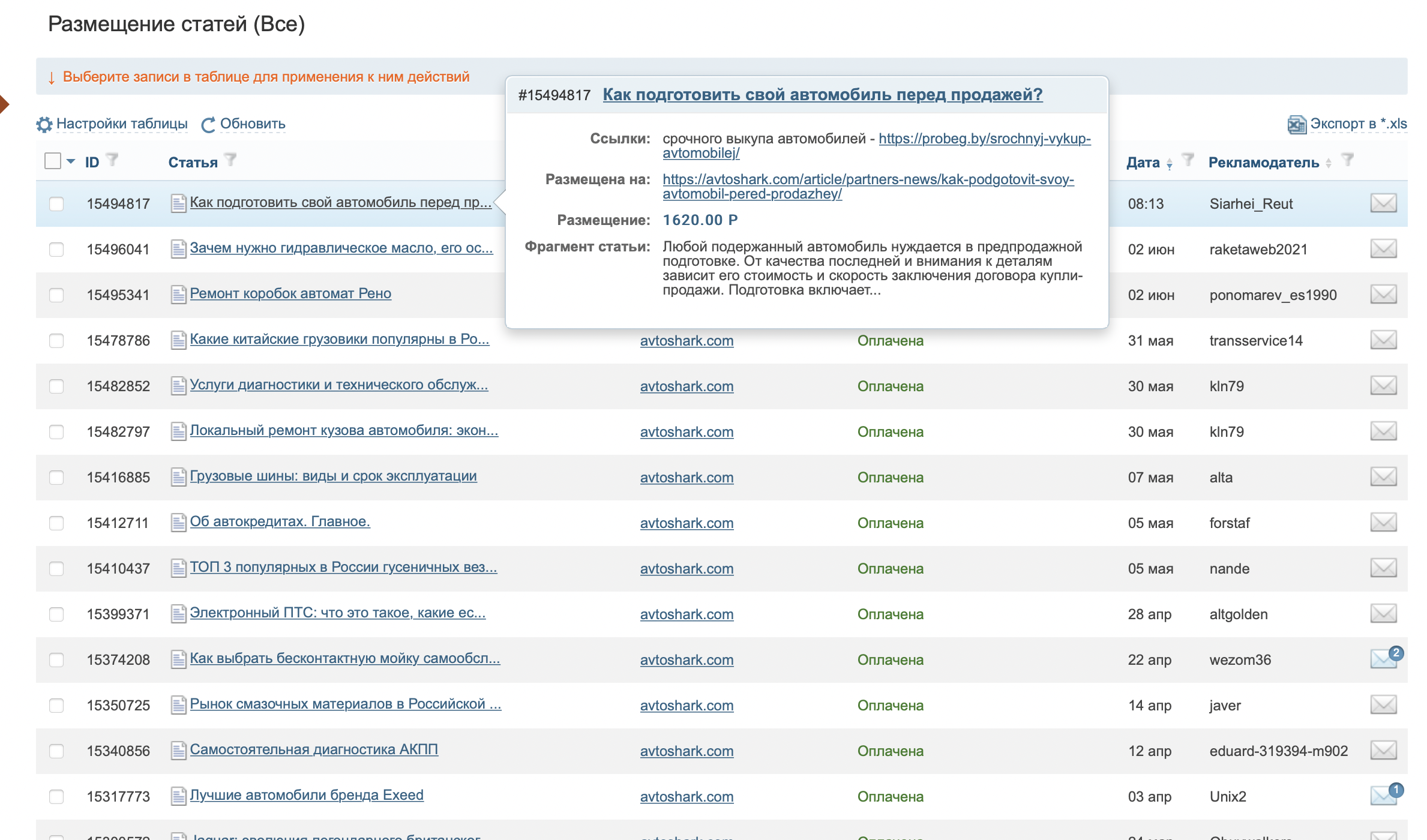Viewport: 1427px width, 840px height.
Task: Click document icon for article 15416885
Action: [x=178, y=476]
